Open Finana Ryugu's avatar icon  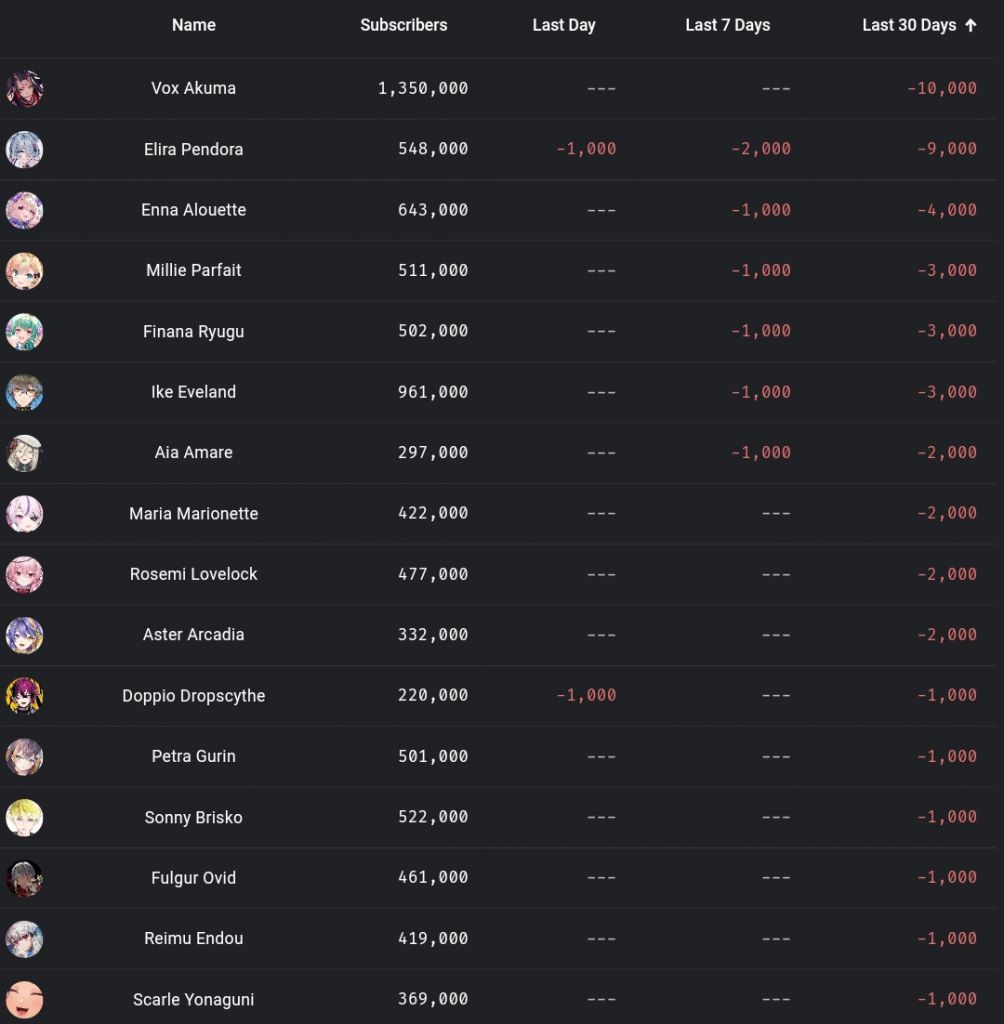[x=24, y=332]
